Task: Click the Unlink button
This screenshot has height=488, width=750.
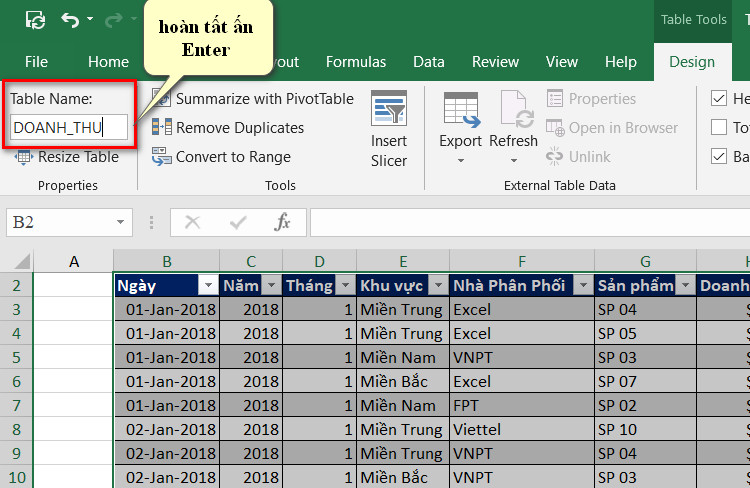Action: (578, 157)
